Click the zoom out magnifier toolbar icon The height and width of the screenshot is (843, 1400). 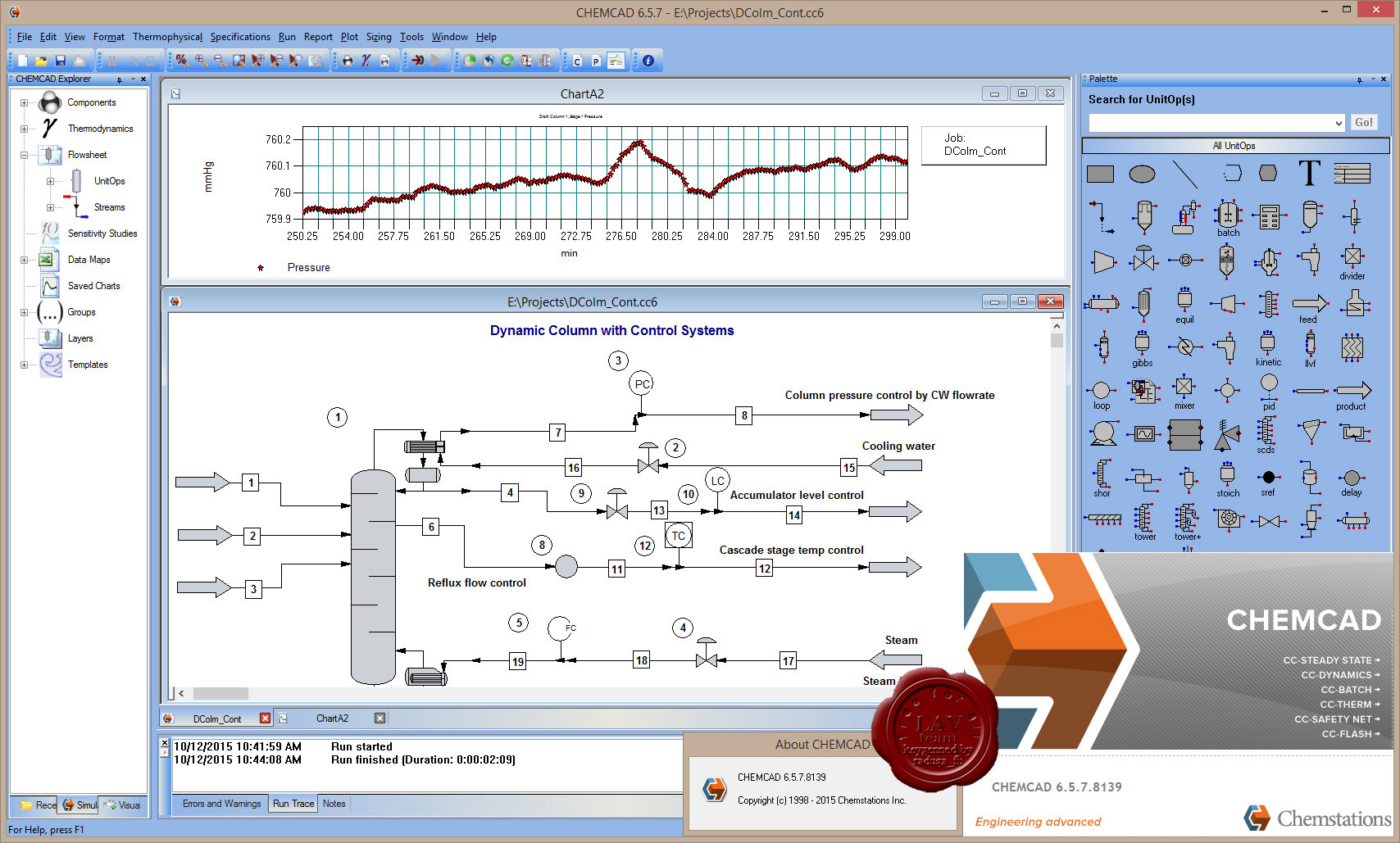click(220, 61)
